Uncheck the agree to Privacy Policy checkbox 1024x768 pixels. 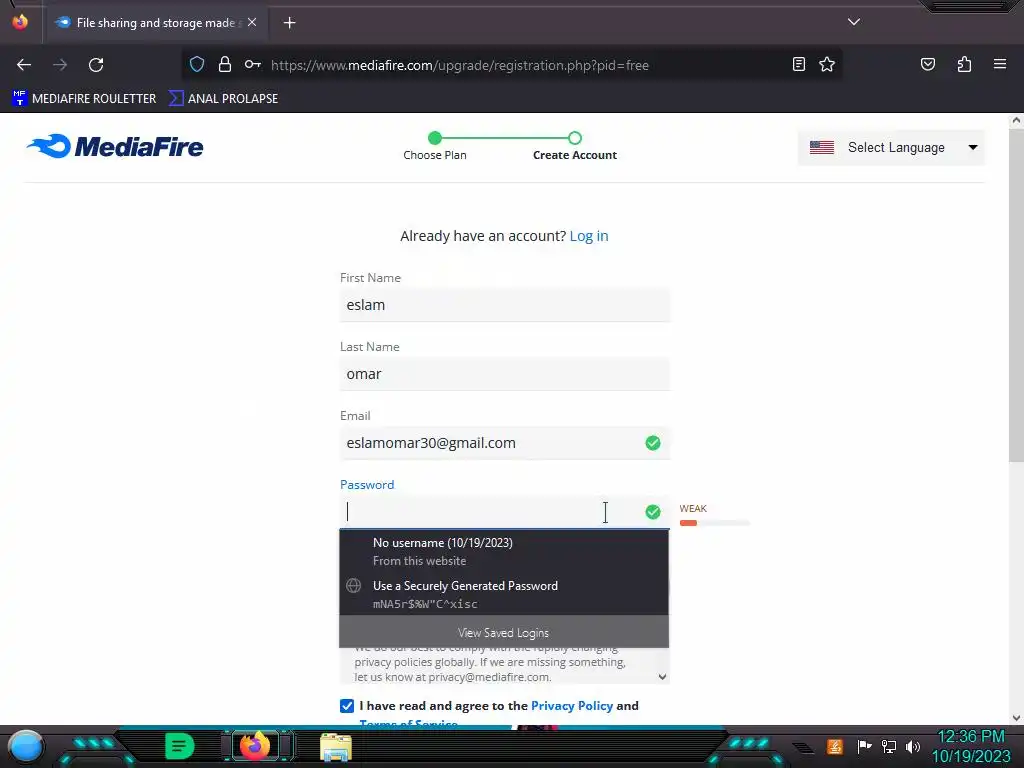point(347,706)
